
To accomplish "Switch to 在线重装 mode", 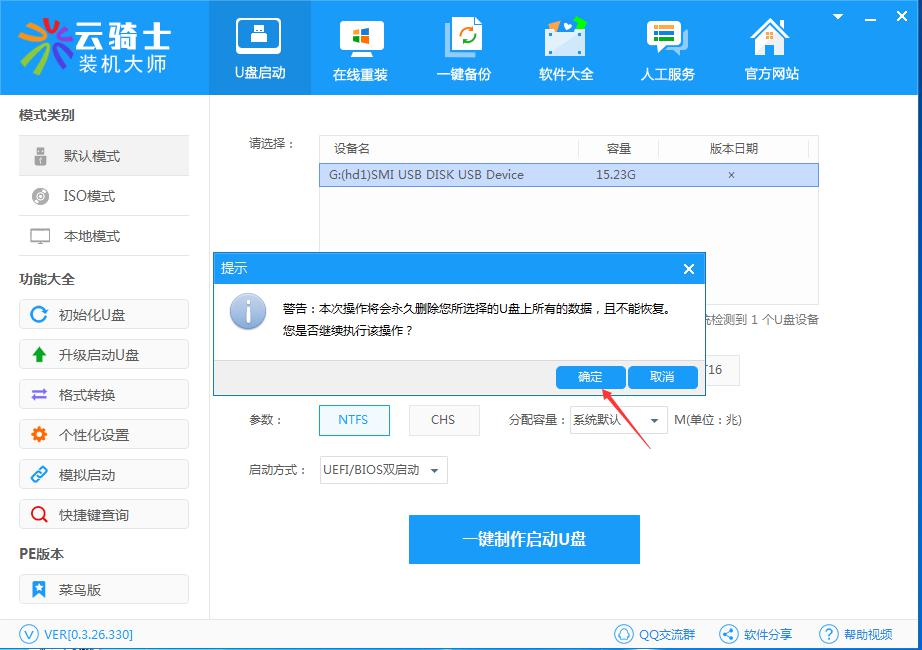I will (361, 47).
